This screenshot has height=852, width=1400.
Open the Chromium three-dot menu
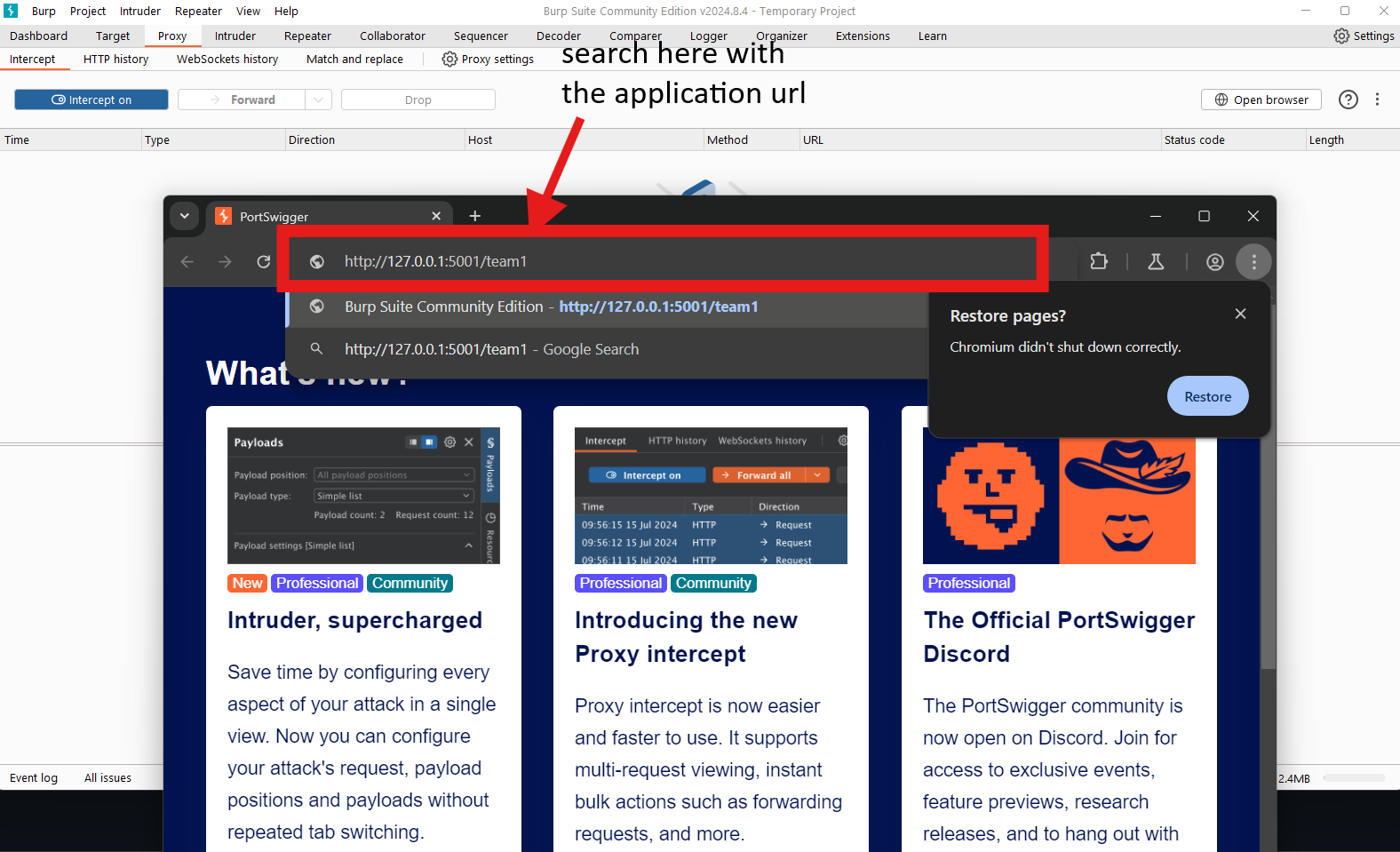[1253, 261]
